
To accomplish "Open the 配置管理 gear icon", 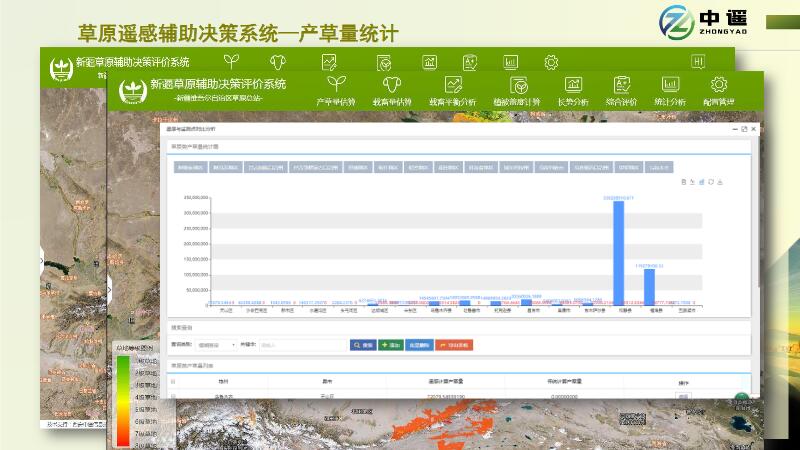I will [x=718, y=86].
